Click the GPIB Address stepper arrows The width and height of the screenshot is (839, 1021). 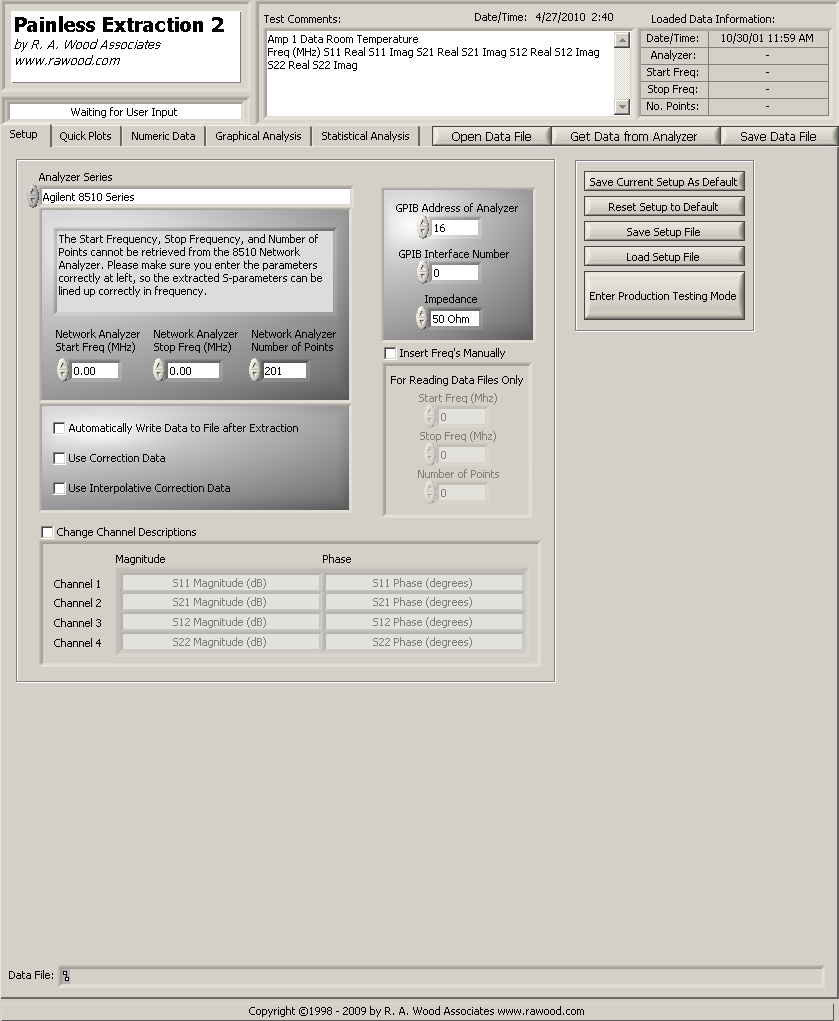pyautogui.click(x=423, y=228)
